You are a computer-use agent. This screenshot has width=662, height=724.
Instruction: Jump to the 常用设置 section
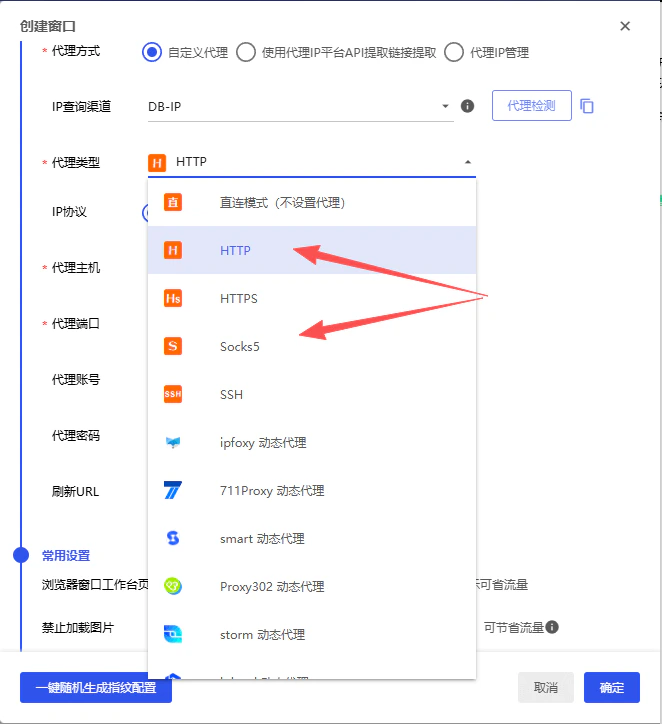(x=66, y=555)
